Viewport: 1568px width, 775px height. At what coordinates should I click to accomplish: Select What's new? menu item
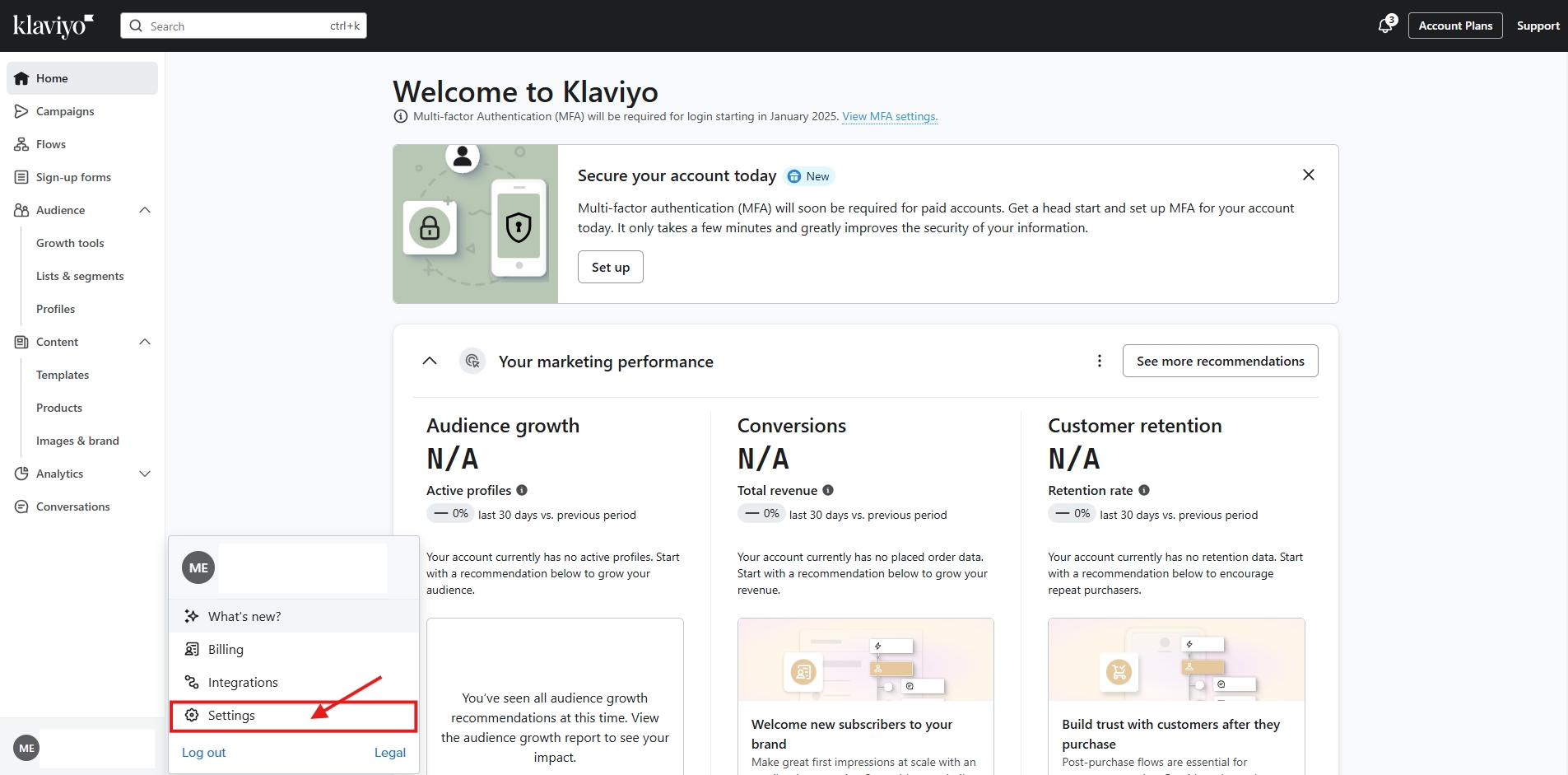pos(294,616)
